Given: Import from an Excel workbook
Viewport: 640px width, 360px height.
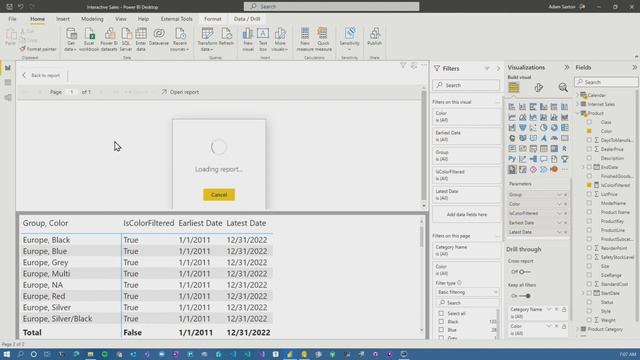Looking at the screenshot, I should (89, 40).
